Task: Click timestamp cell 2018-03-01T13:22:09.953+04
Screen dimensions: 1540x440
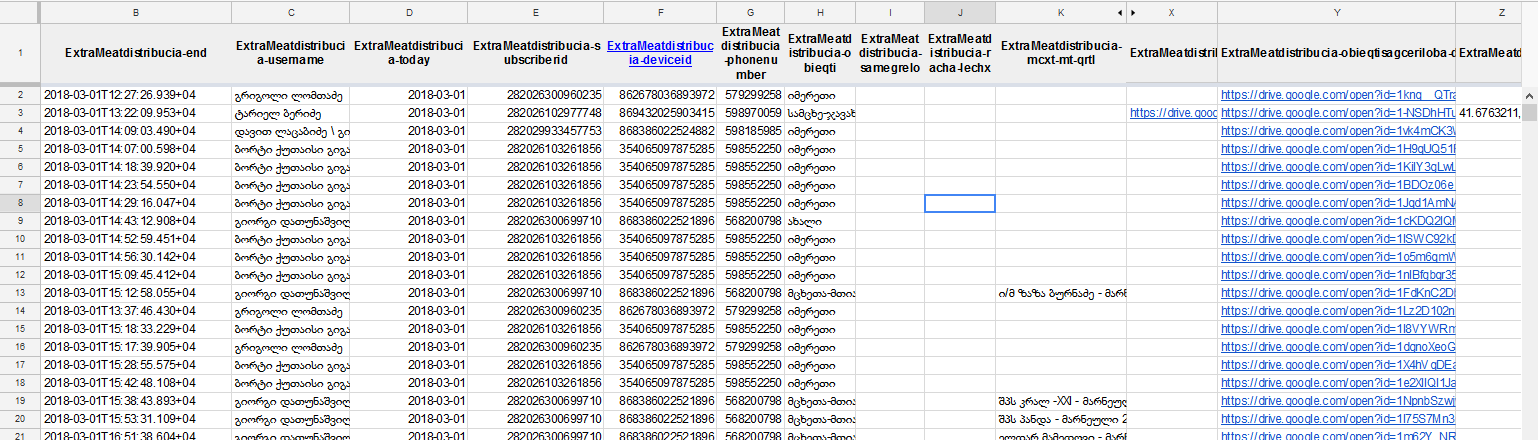Action: tap(135, 113)
